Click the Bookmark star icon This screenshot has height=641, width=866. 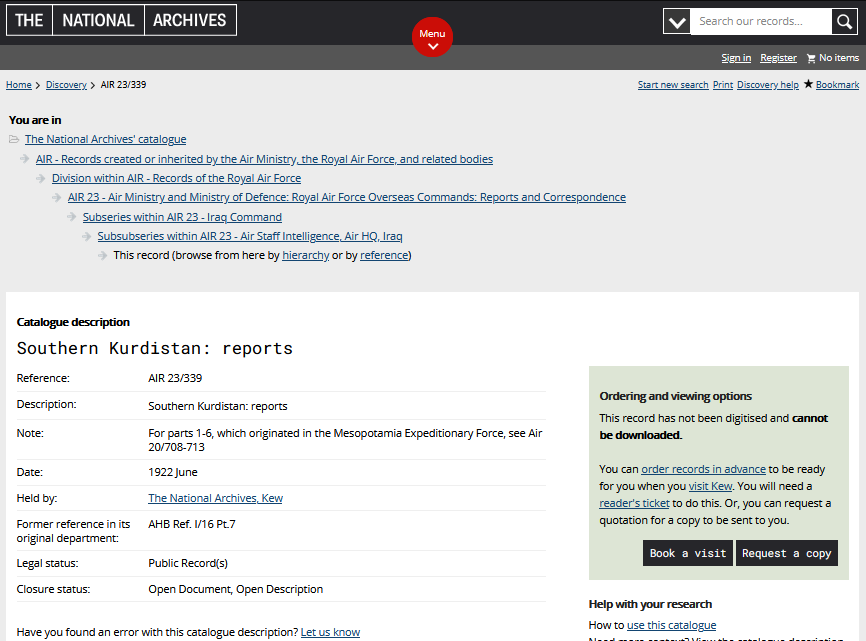point(809,84)
